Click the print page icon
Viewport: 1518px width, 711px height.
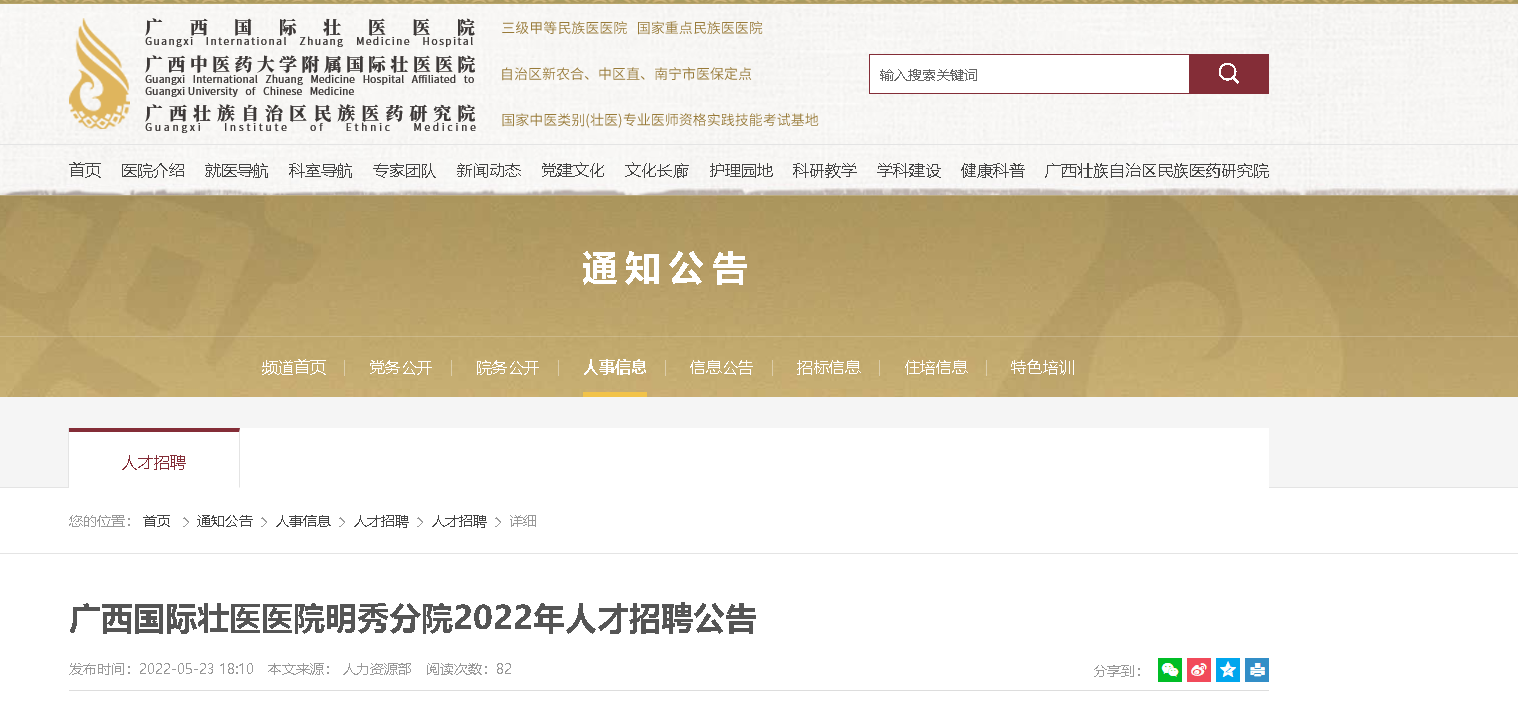[1257, 670]
